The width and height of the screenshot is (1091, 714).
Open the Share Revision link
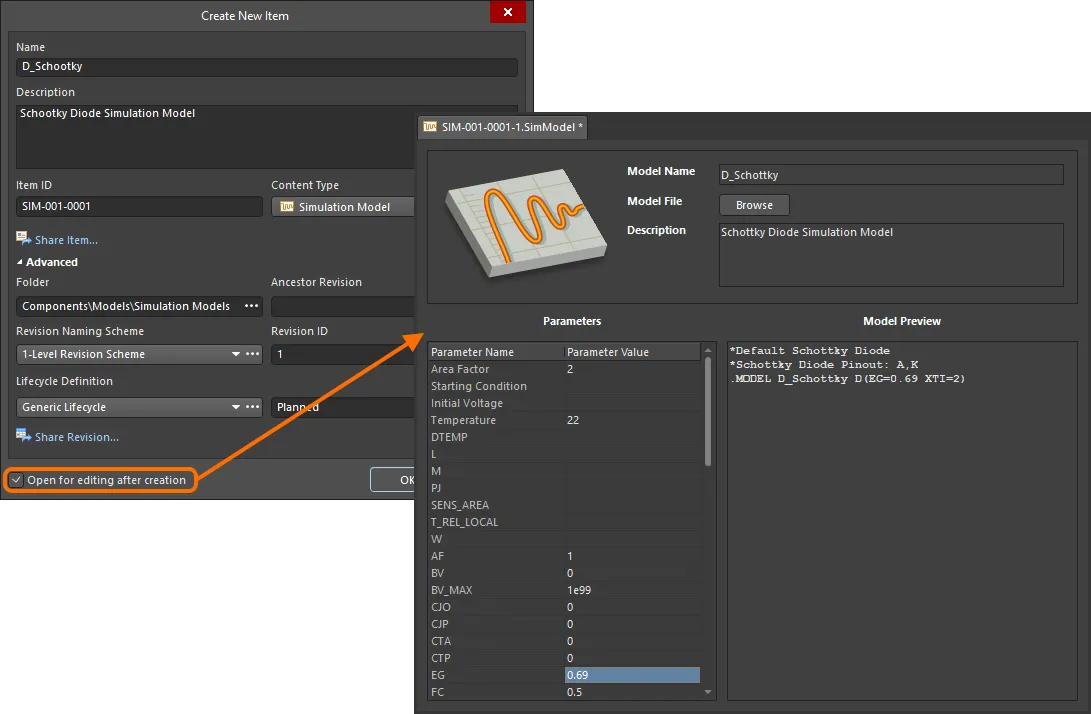pyautogui.click(x=76, y=437)
